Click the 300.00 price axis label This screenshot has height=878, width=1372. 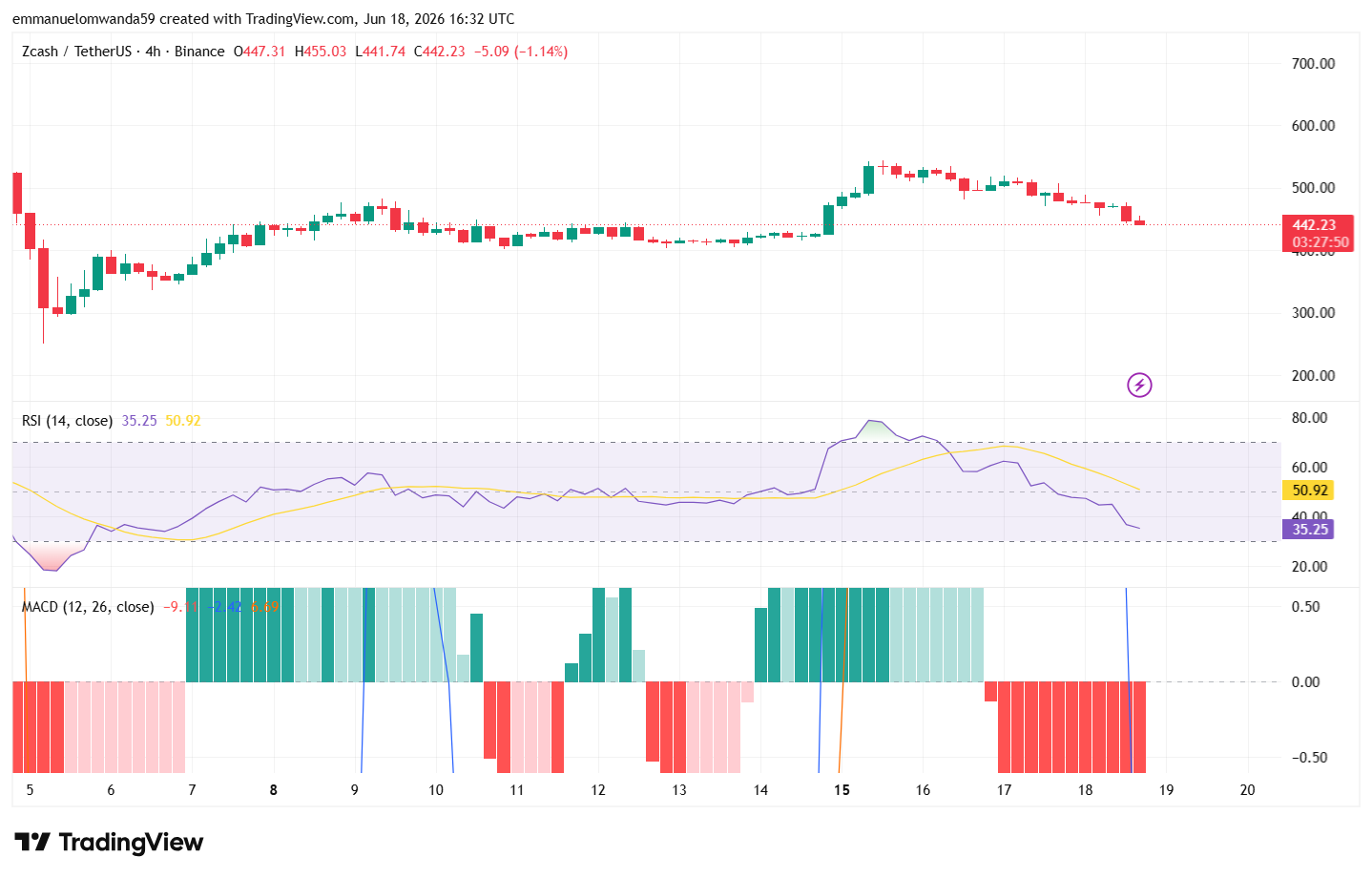coord(1313,313)
